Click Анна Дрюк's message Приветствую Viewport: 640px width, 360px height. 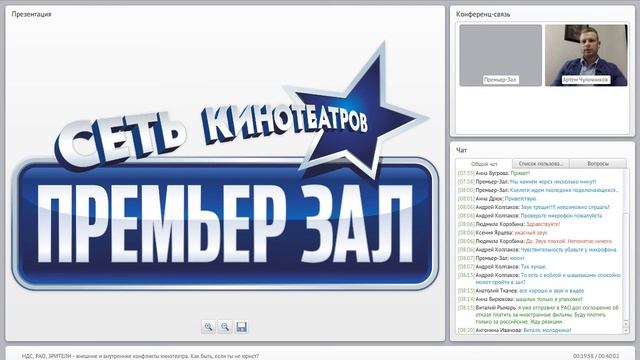coord(520,199)
